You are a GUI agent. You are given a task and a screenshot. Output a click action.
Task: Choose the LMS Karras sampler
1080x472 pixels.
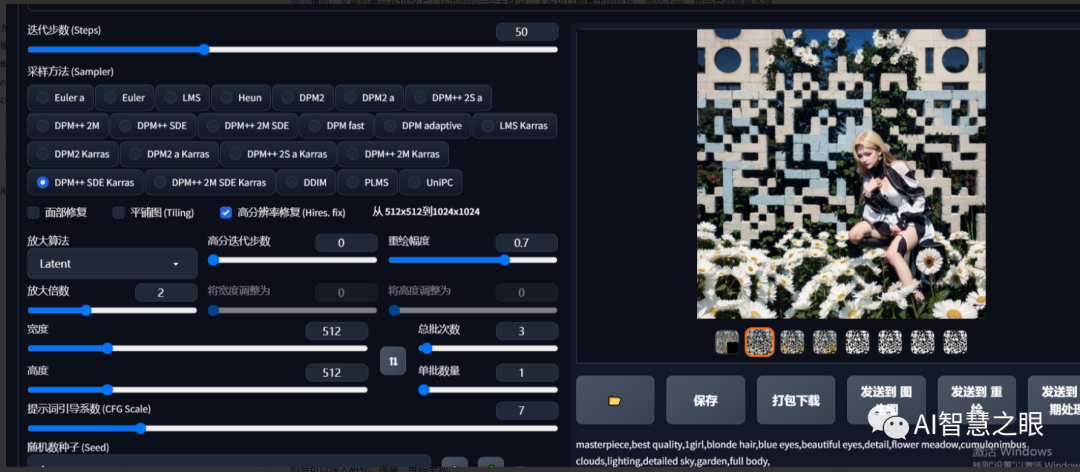pyautogui.click(x=515, y=126)
